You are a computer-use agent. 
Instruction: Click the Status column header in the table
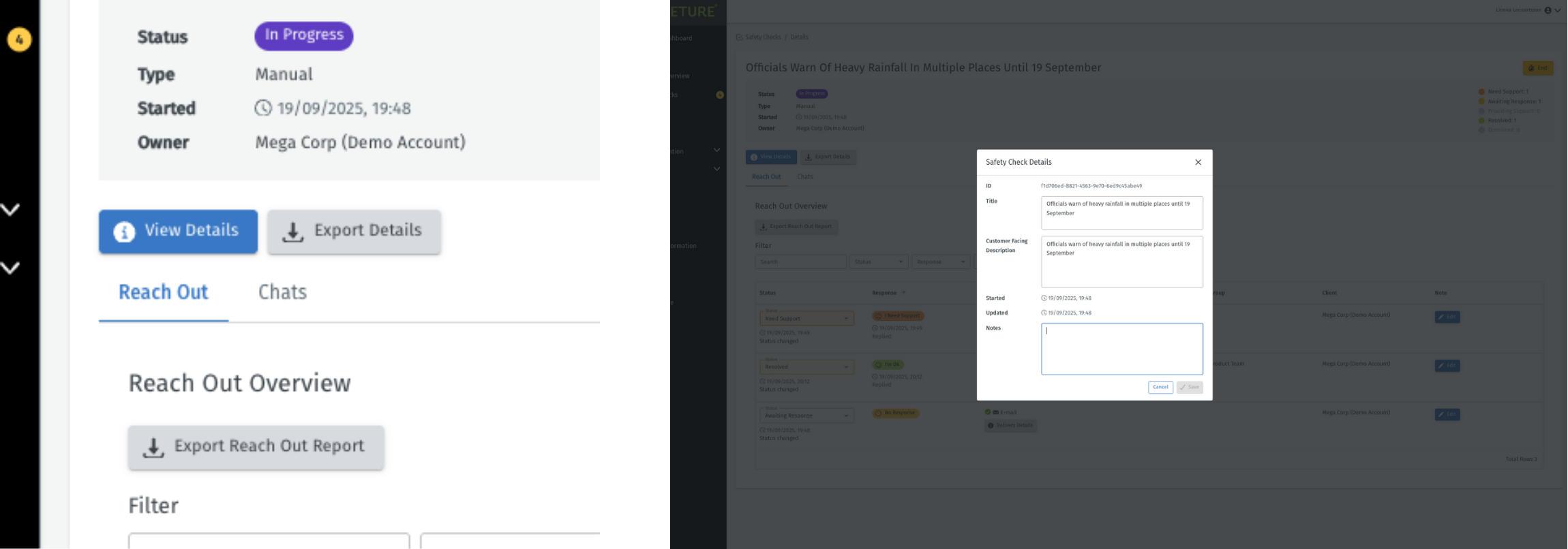pyautogui.click(x=768, y=293)
